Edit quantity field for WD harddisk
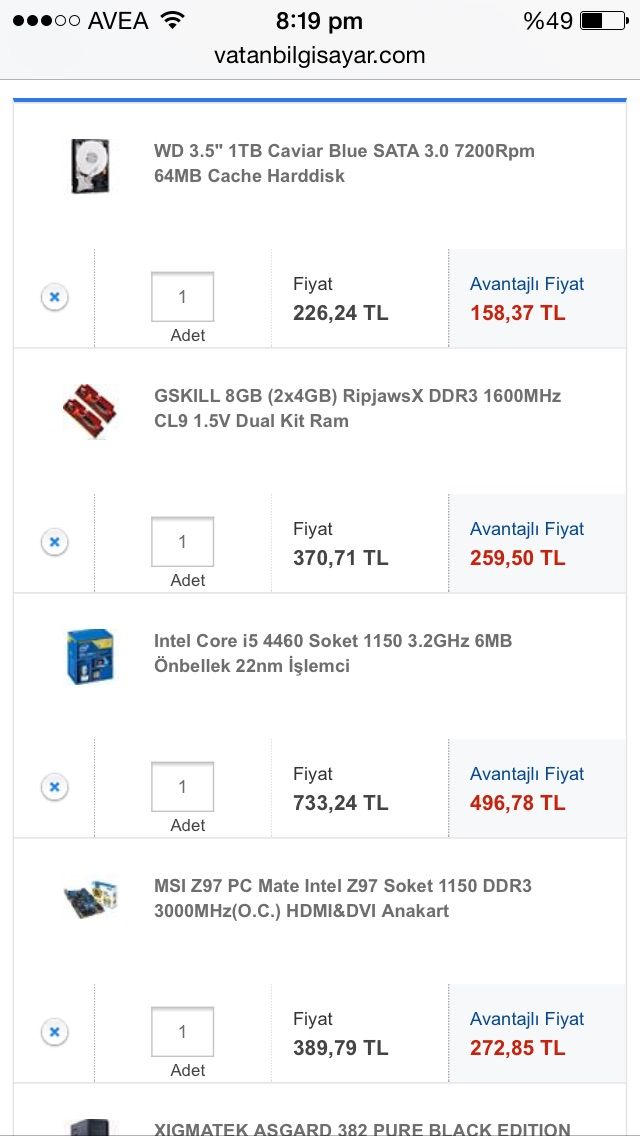The height and width of the screenshot is (1136, 640). pos(182,297)
